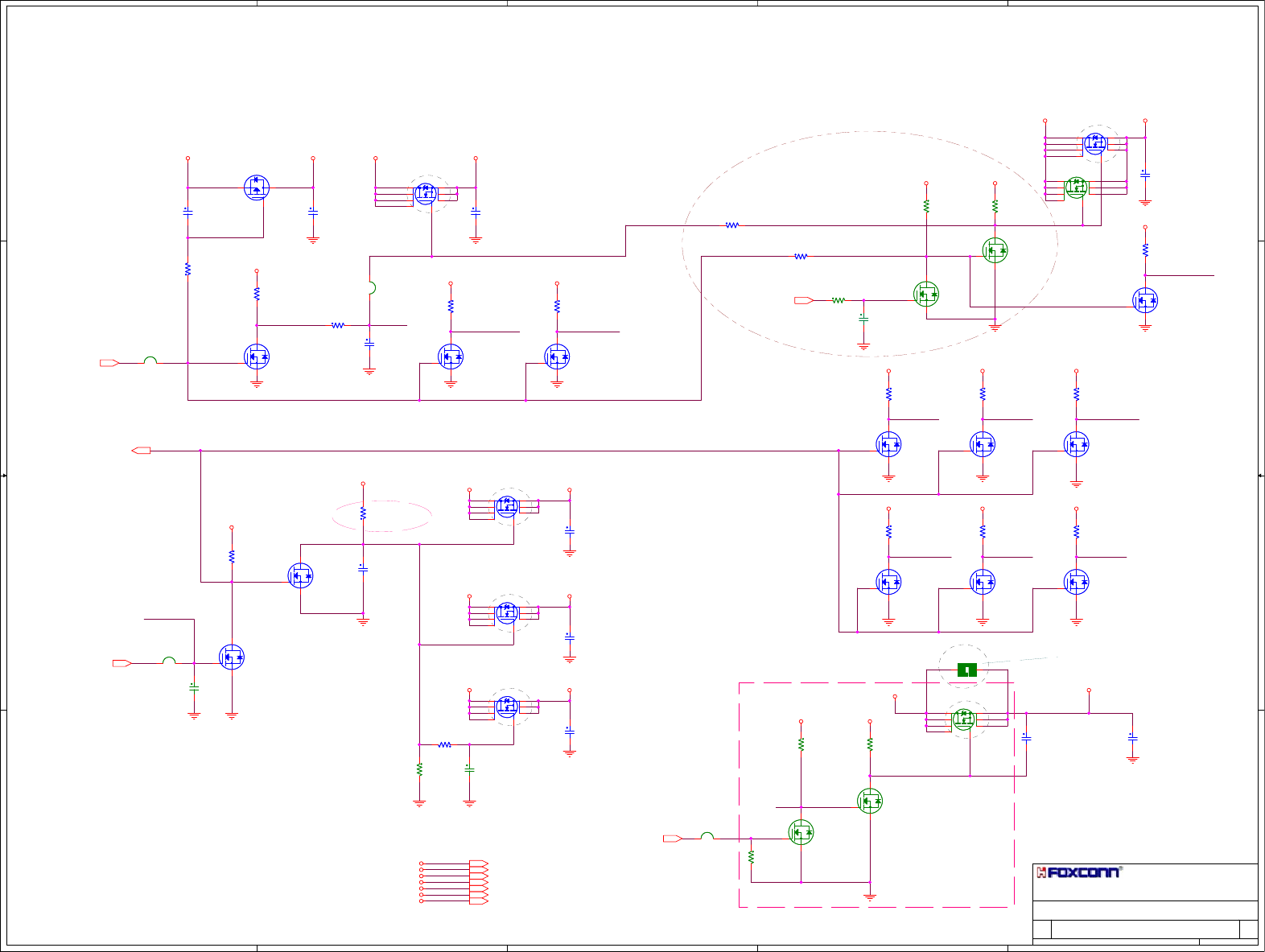Select the lower green MOSFET inside the magenta dashed box
Image resolution: width=1265 pixels, height=952 pixels.
pos(801,832)
